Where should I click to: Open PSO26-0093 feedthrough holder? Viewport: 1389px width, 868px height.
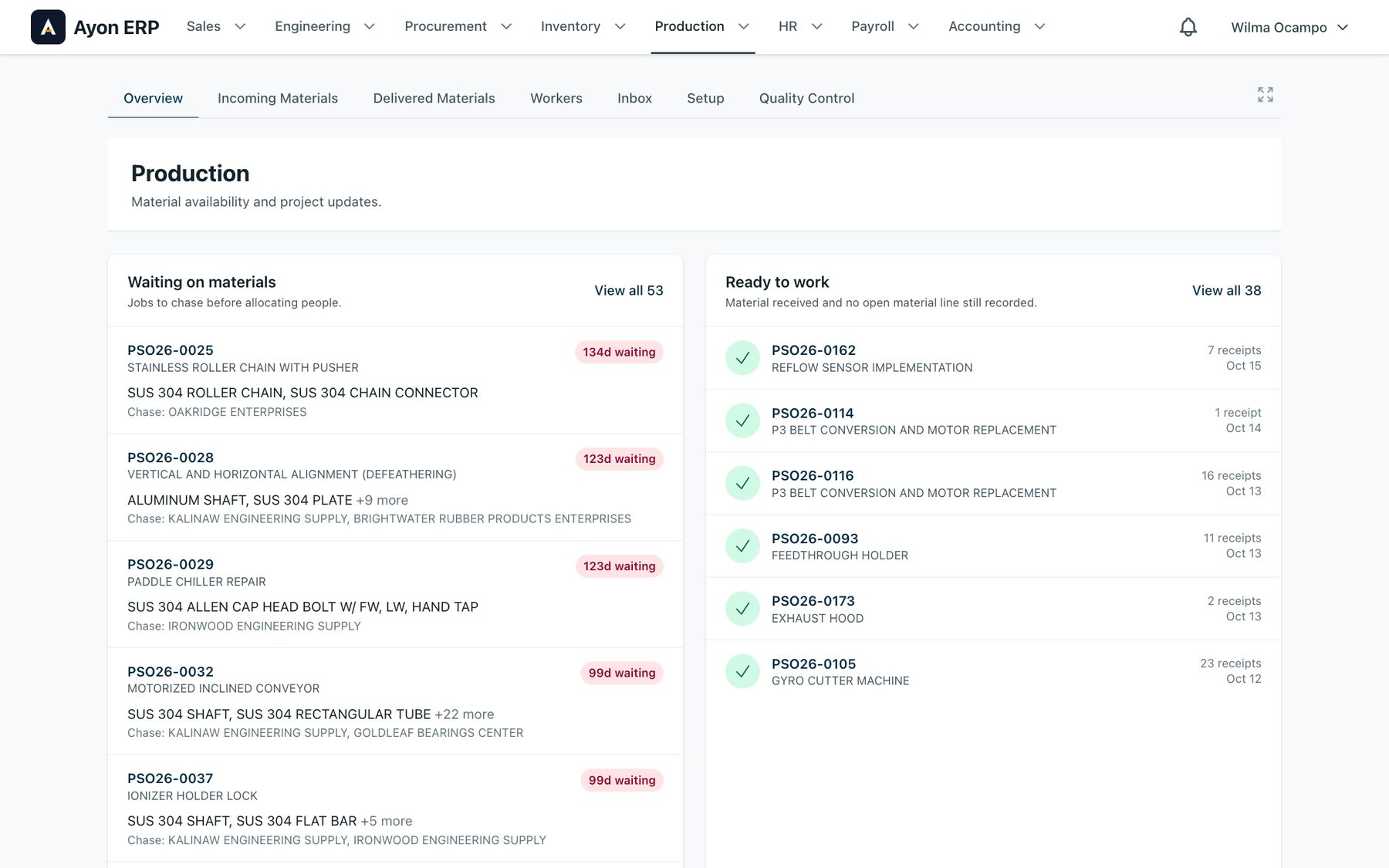[x=993, y=546]
